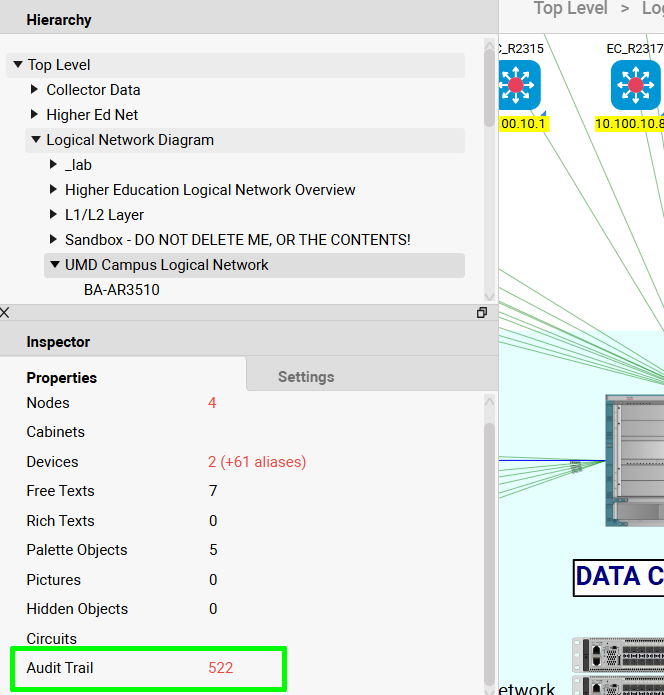Select BA-AR3510 in the hierarchy
This screenshot has width=664, height=695.
[x=121, y=290]
